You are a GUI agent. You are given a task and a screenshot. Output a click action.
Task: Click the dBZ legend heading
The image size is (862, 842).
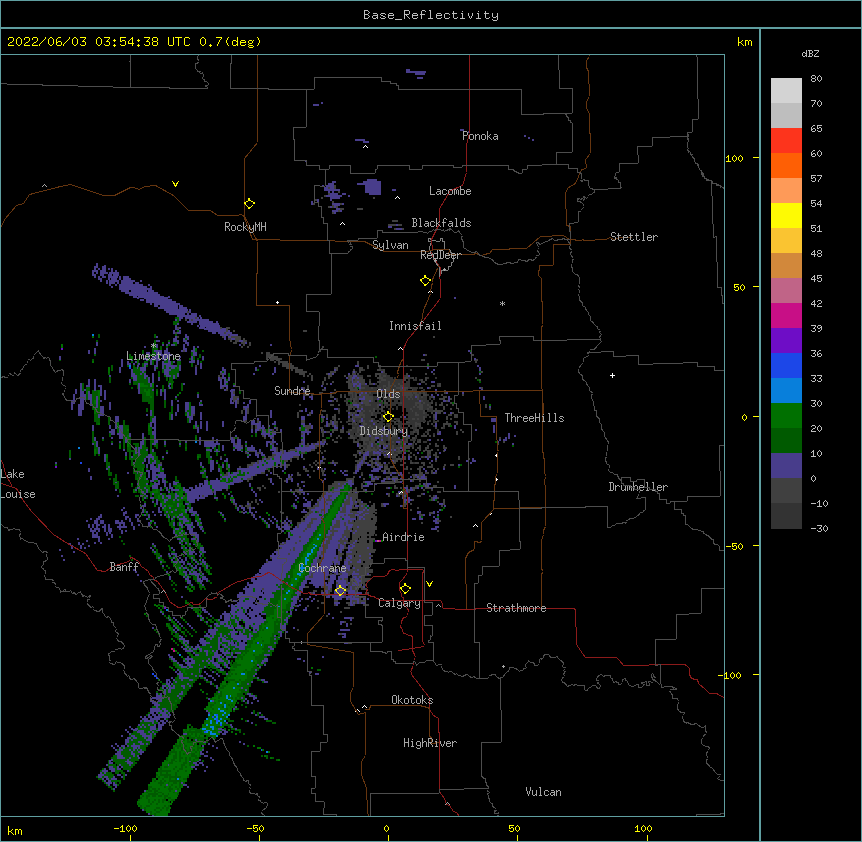[x=810, y=53]
